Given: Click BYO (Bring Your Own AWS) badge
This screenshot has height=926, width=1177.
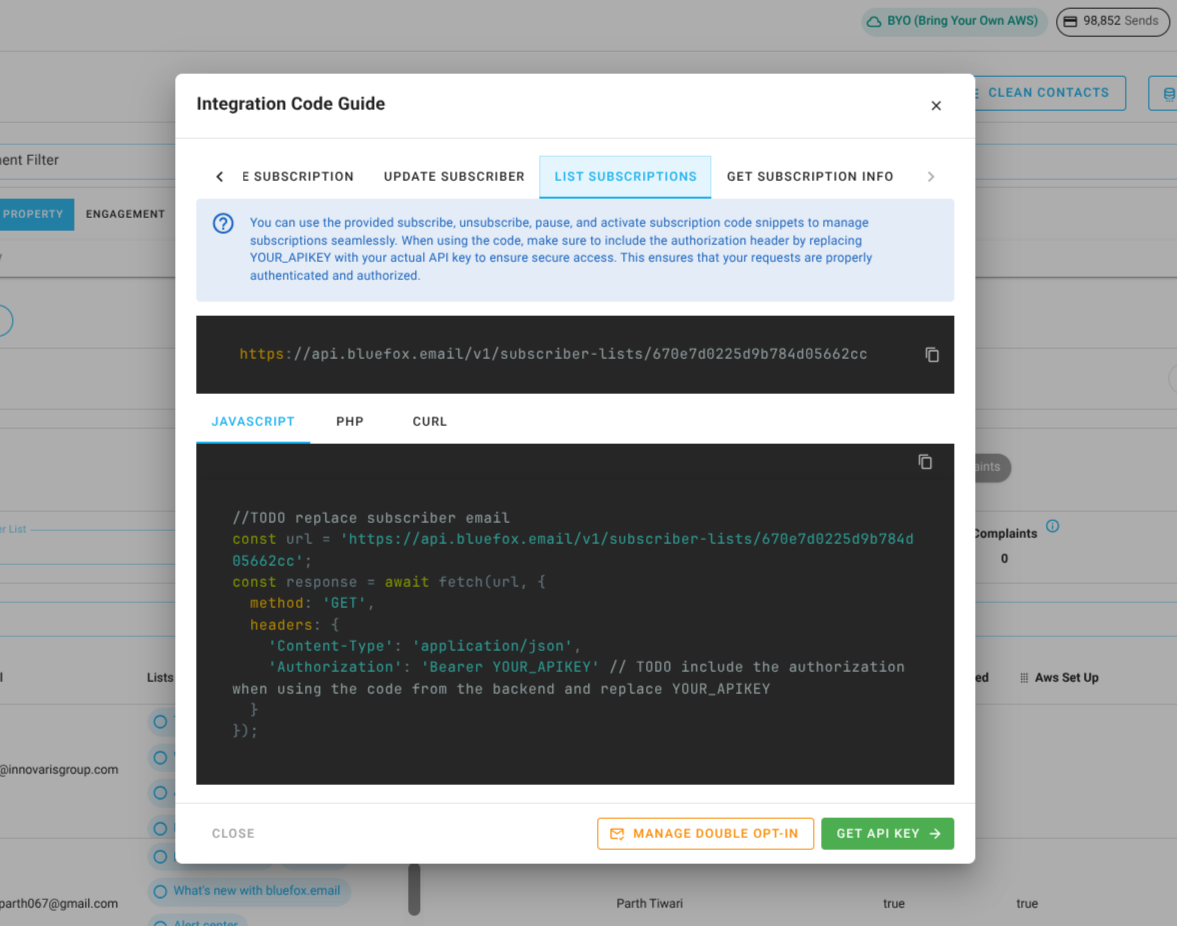Looking at the screenshot, I should (954, 21).
